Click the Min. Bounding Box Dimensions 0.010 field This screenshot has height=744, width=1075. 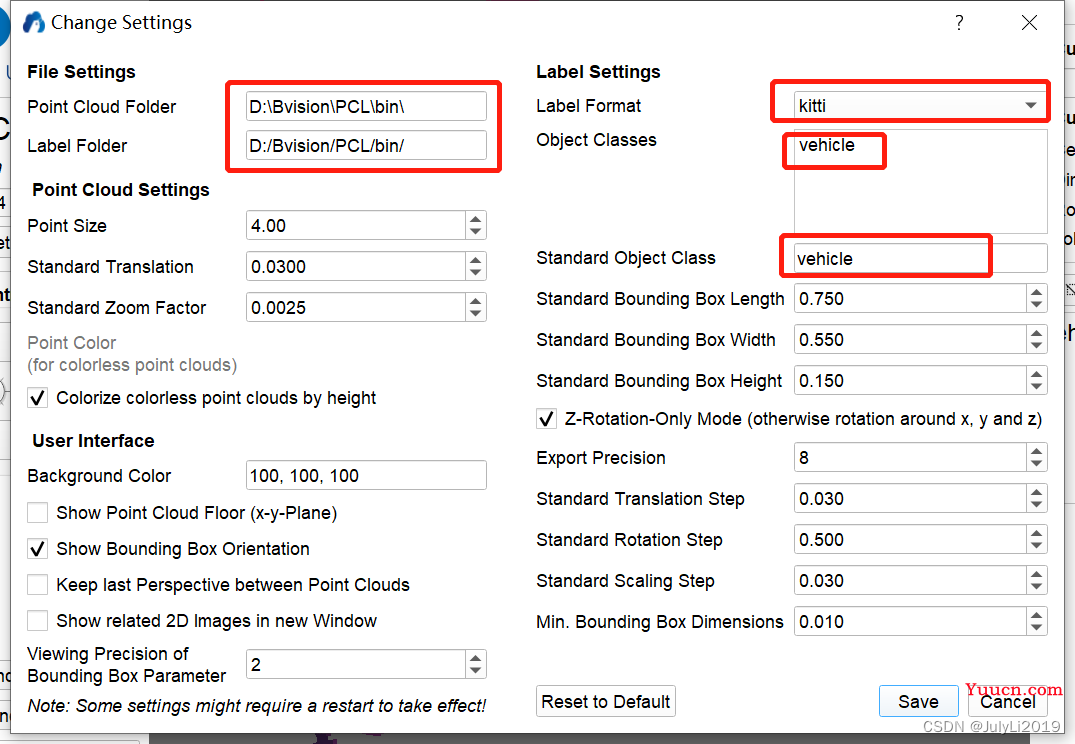pos(910,622)
